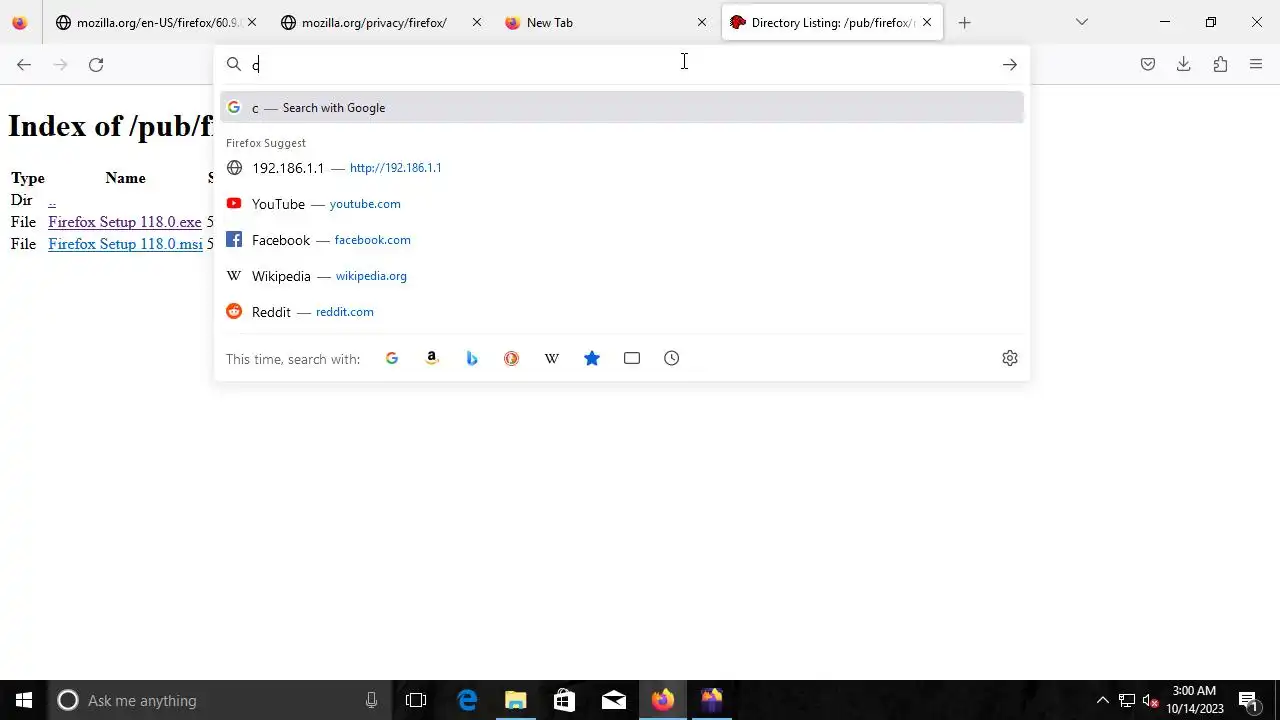1280x720 pixels.
Task: Click the Firefox View icon in tab strip
Action: pyautogui.click(x=20, y=22)
